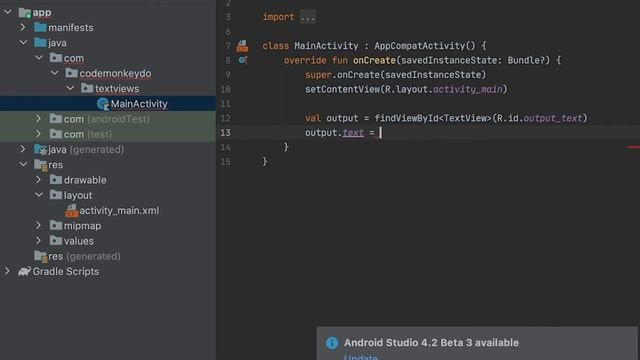The width and height of the screenshot is (640, 360).
Task: Expand the manifests folder
Action: pyautogui.click(x=23, y=27)
